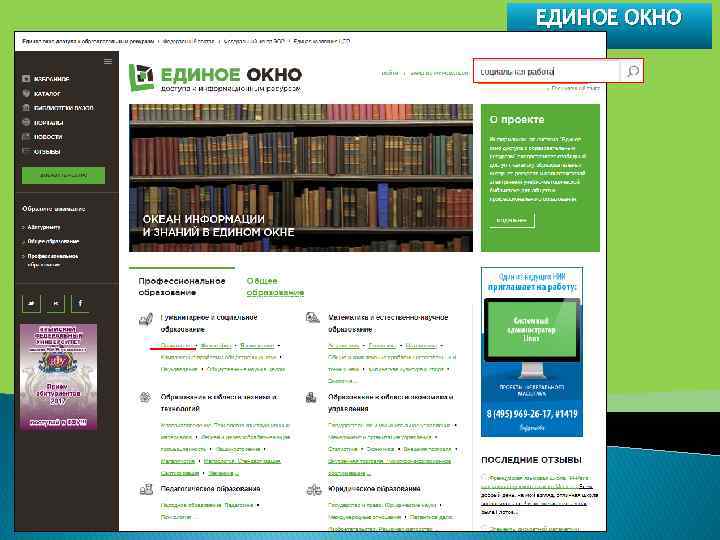This screenshot has width=720, height=540.
Task: Click the Новости sidebar icon
Action: tap(26, 137)
